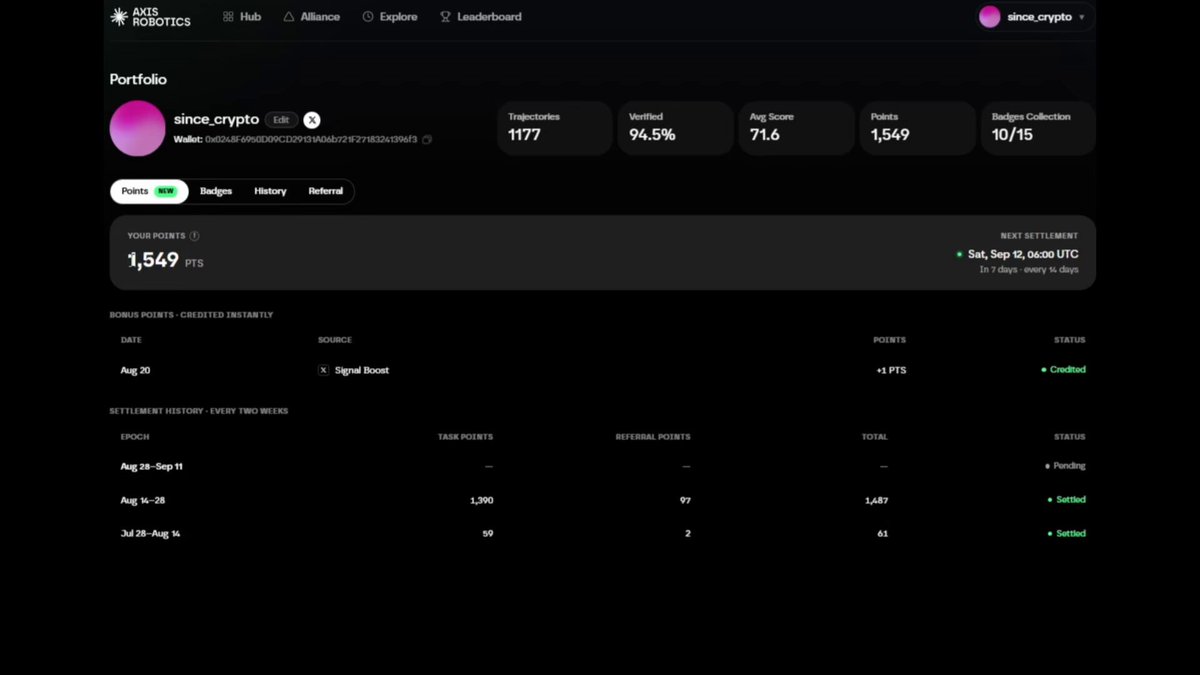Open the History tab
Viewport: 1200px width, 675px height.
click(x=270, y=191)
